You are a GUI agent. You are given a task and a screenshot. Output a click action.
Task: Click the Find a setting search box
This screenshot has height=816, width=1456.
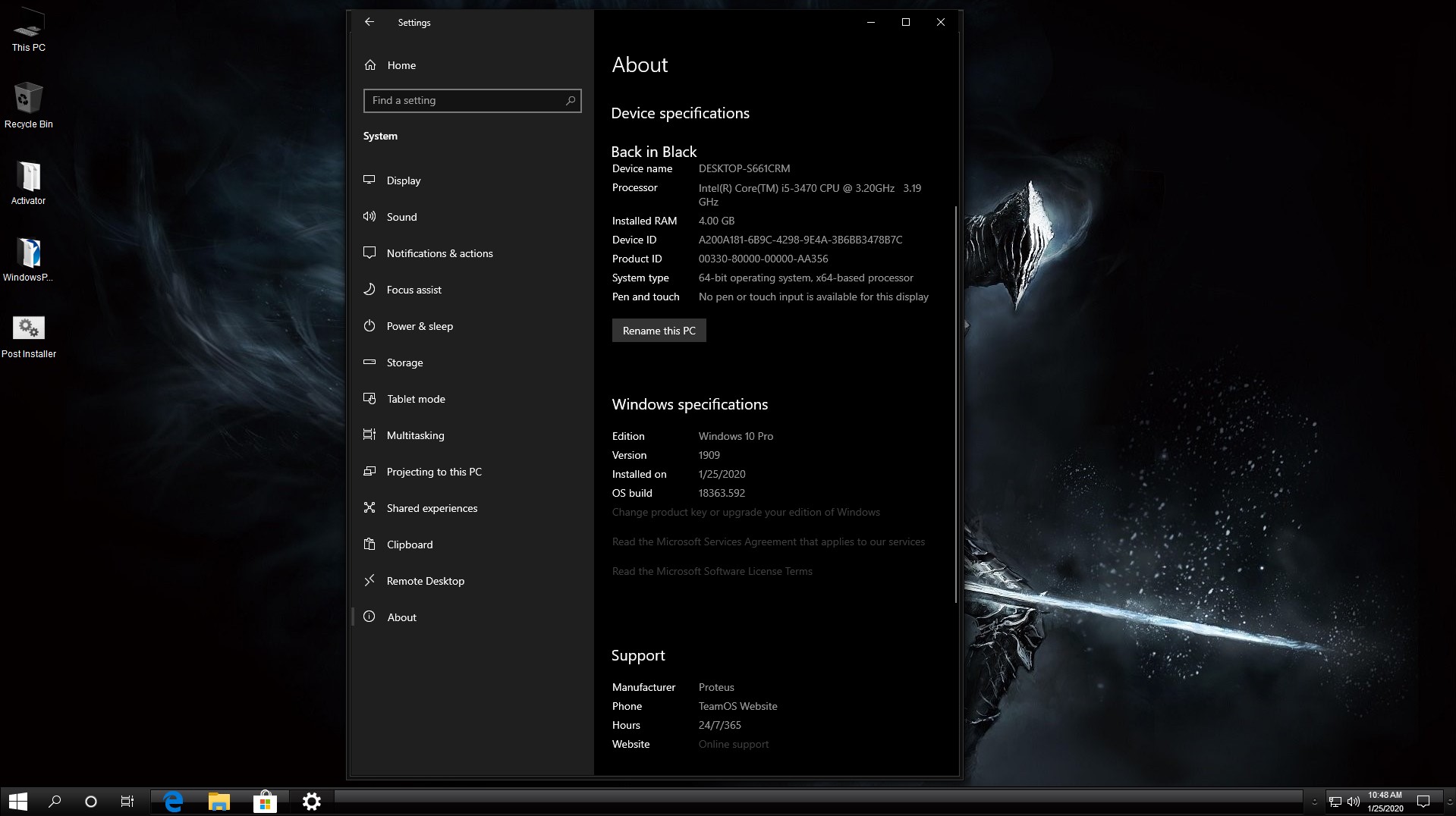pos(472,101)
